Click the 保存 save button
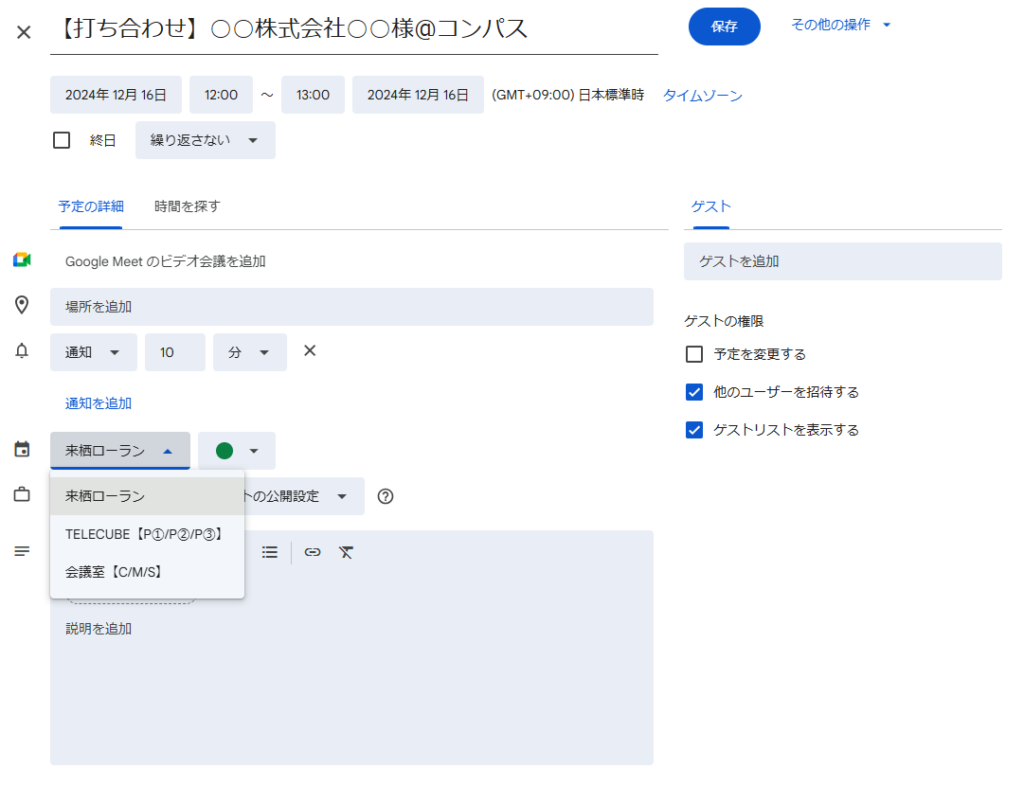 pos(724,27)
